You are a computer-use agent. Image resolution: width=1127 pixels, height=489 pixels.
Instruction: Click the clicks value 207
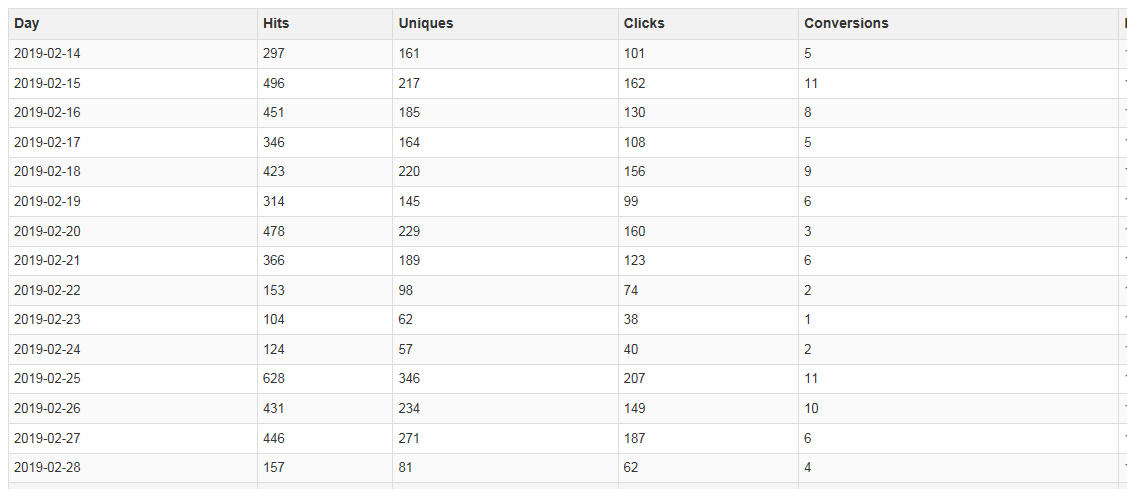point(634,379)
